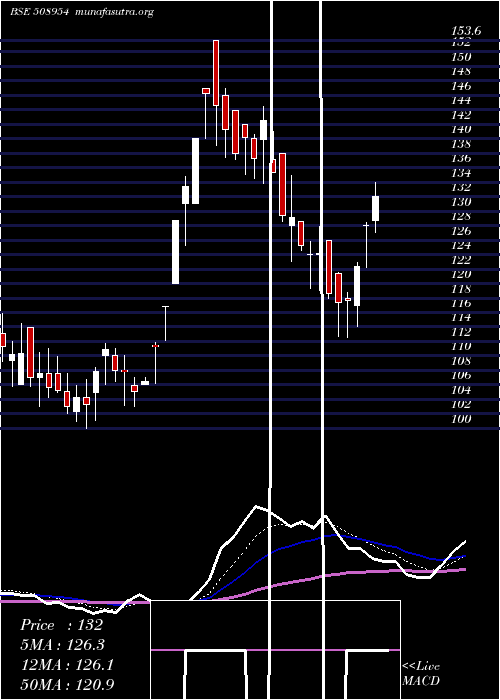The width and height of the screenshot is (500, 700).
Task: Select the 124 price axis label
Action: point(461,246)
